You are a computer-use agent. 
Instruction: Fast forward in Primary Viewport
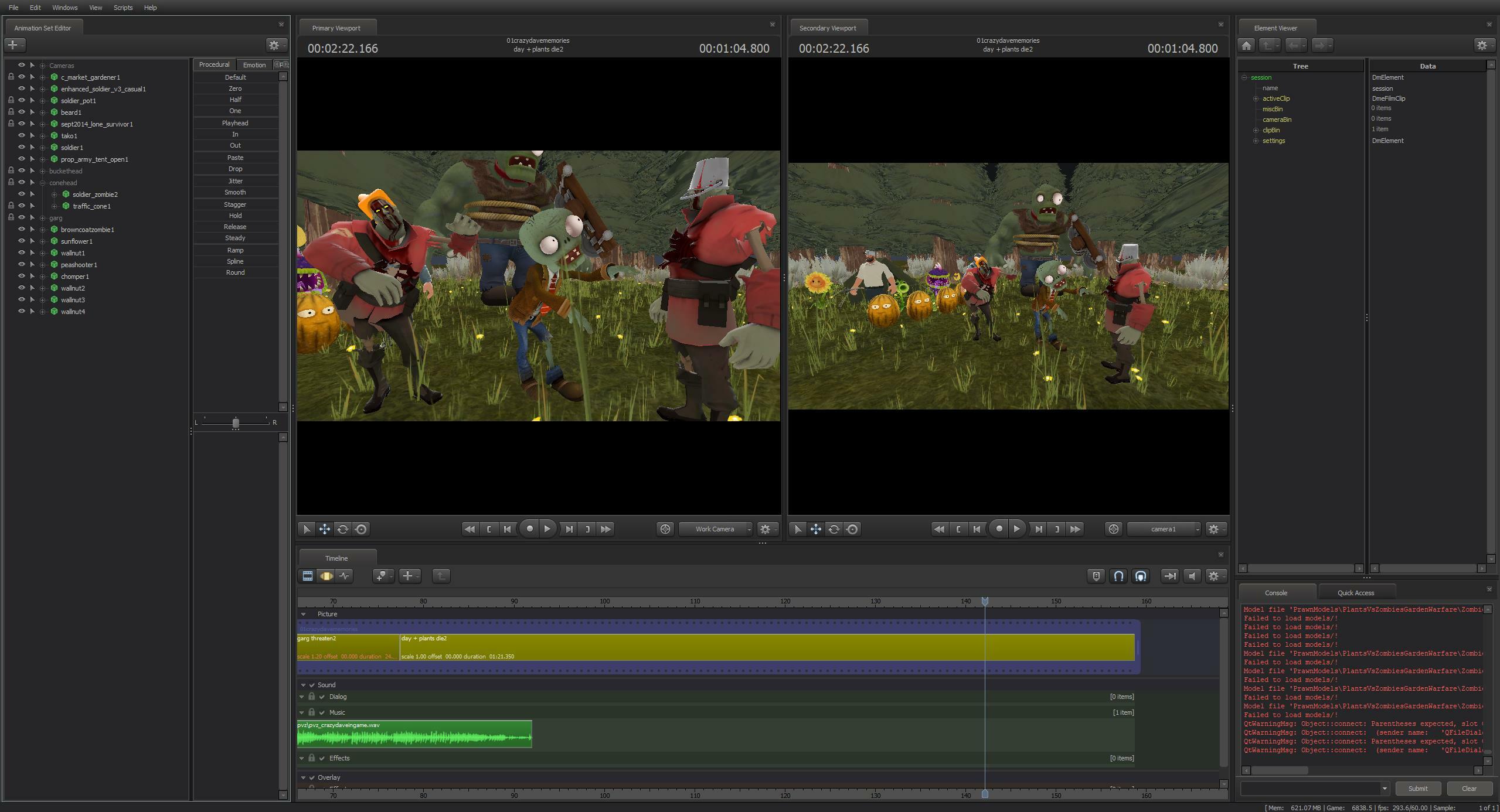[606, 529]
